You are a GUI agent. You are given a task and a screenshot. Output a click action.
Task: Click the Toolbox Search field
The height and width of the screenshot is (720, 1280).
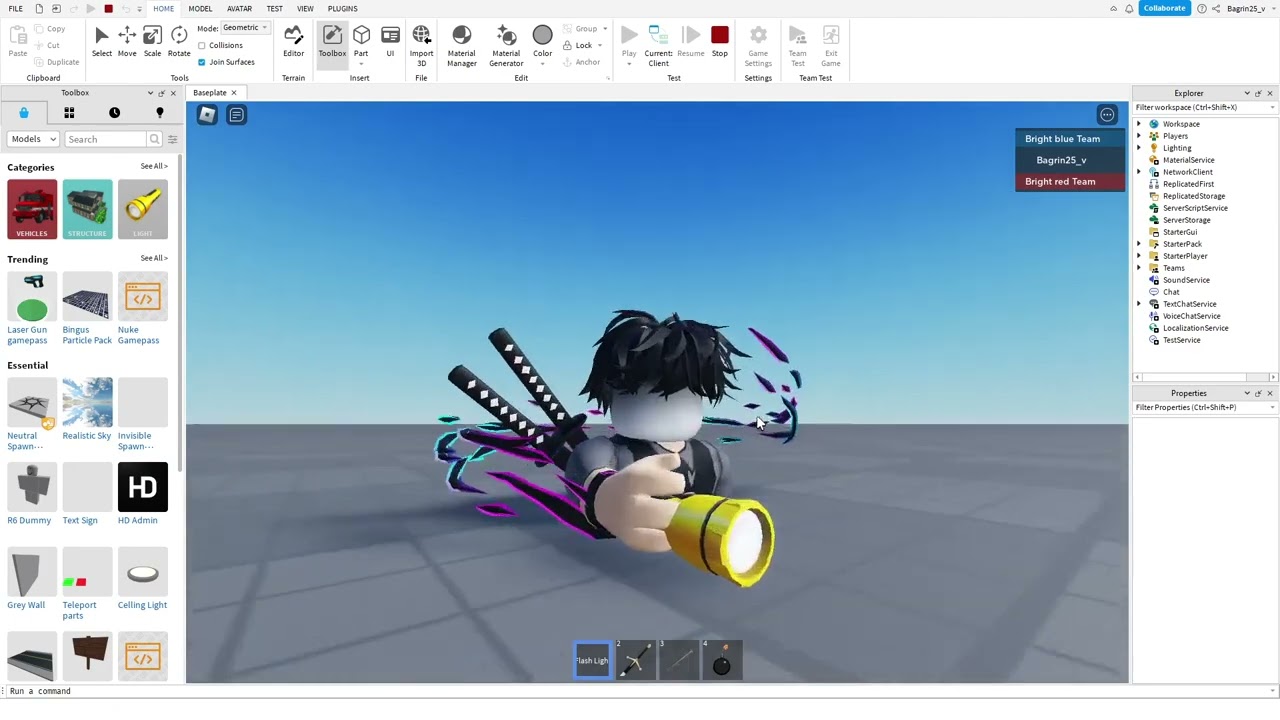click(x=105, y=139)
